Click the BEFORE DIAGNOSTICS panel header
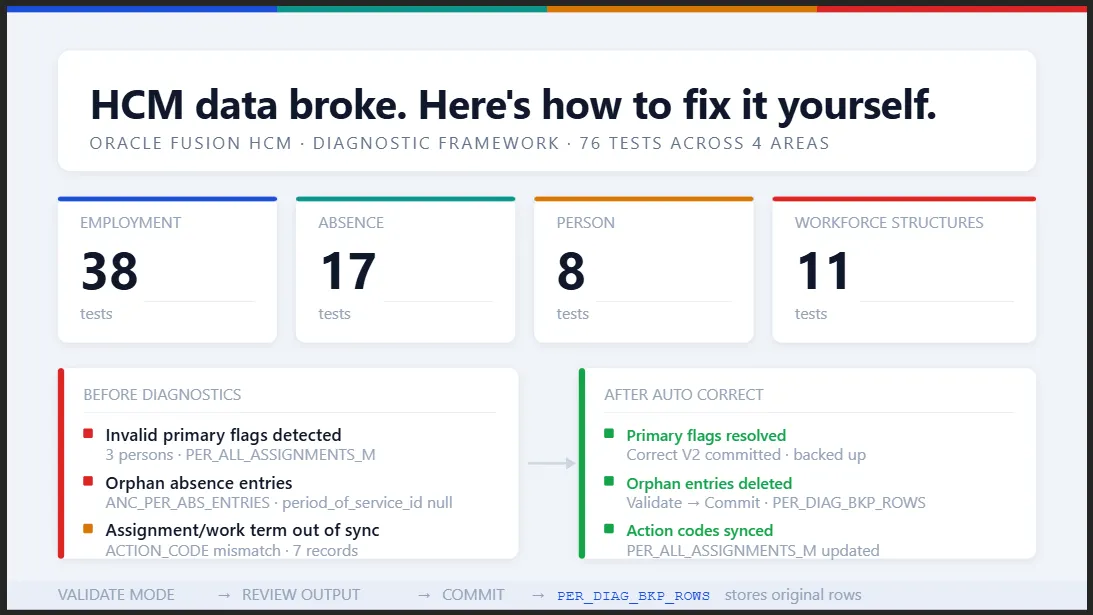This screenshot has width=1093, height=615. point(162,395)
